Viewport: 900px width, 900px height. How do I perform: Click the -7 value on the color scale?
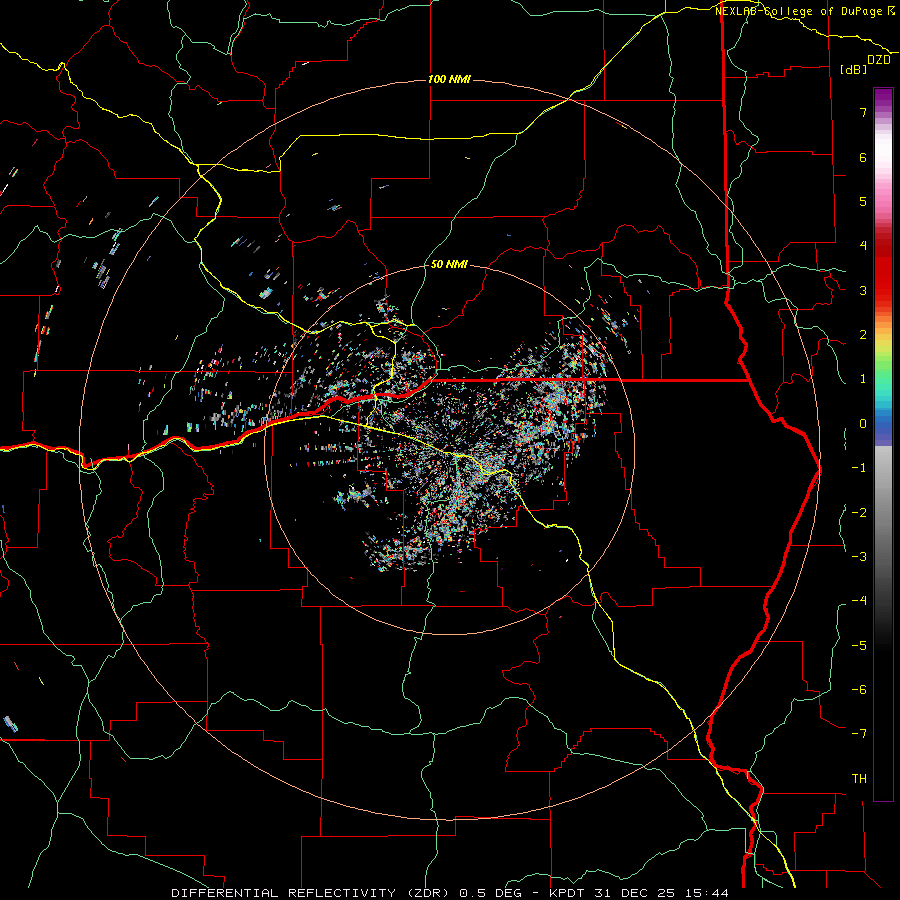859,734
